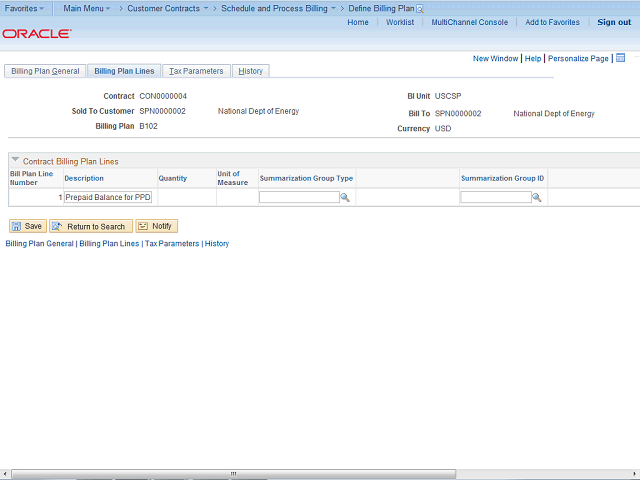Switch to Tax Parameters tab
This screenshot has height=480, width=640.
click(x=196, y=71)
